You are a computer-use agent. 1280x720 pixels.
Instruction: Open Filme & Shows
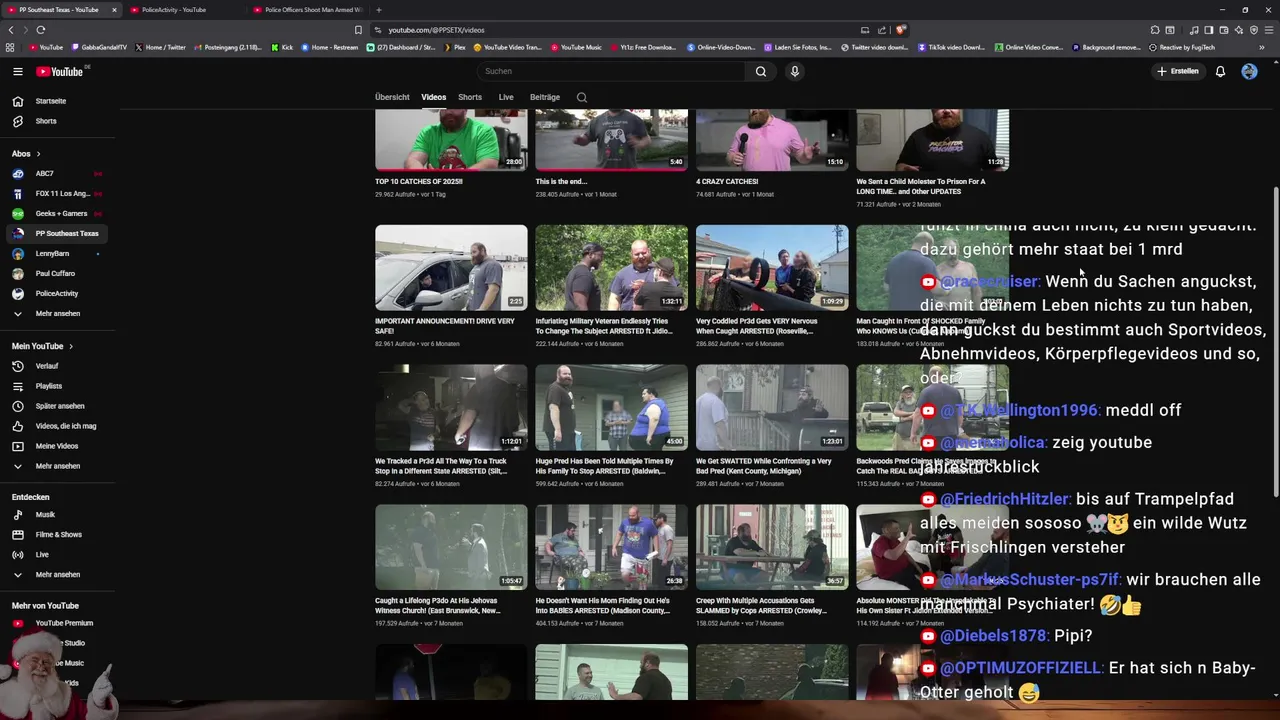point(60,534)
